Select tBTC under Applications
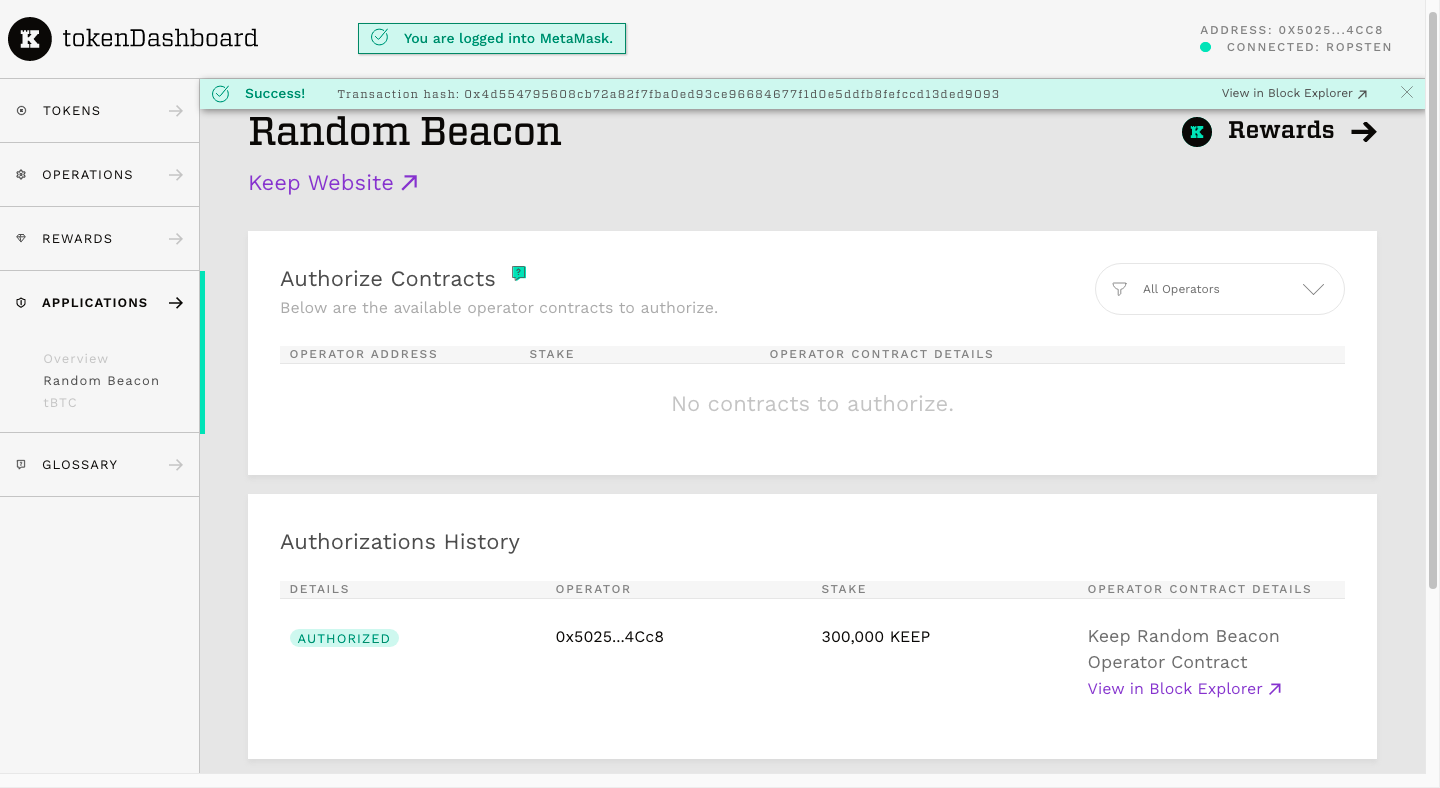Image resolution: width=1440 pixels, height=788 pixels. pyautogui.click(x=60, y=403)
